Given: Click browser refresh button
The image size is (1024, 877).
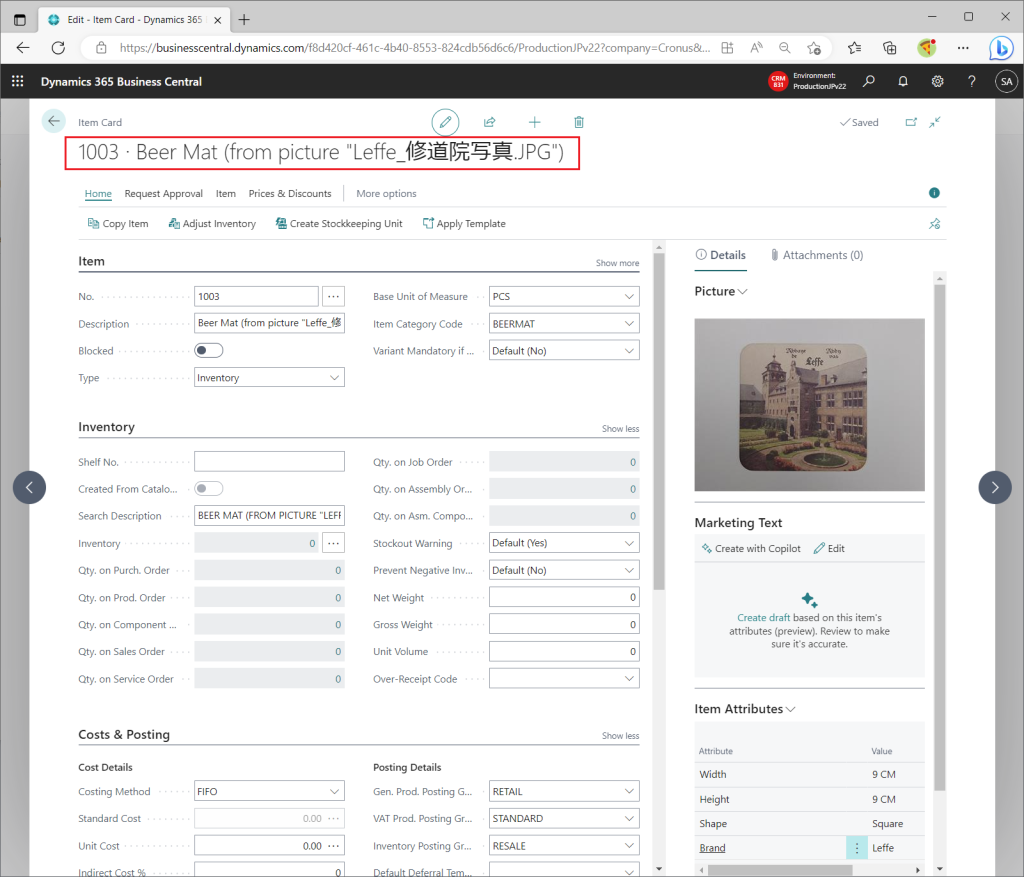Looking at the screenshot, I should tap(58, 48).
